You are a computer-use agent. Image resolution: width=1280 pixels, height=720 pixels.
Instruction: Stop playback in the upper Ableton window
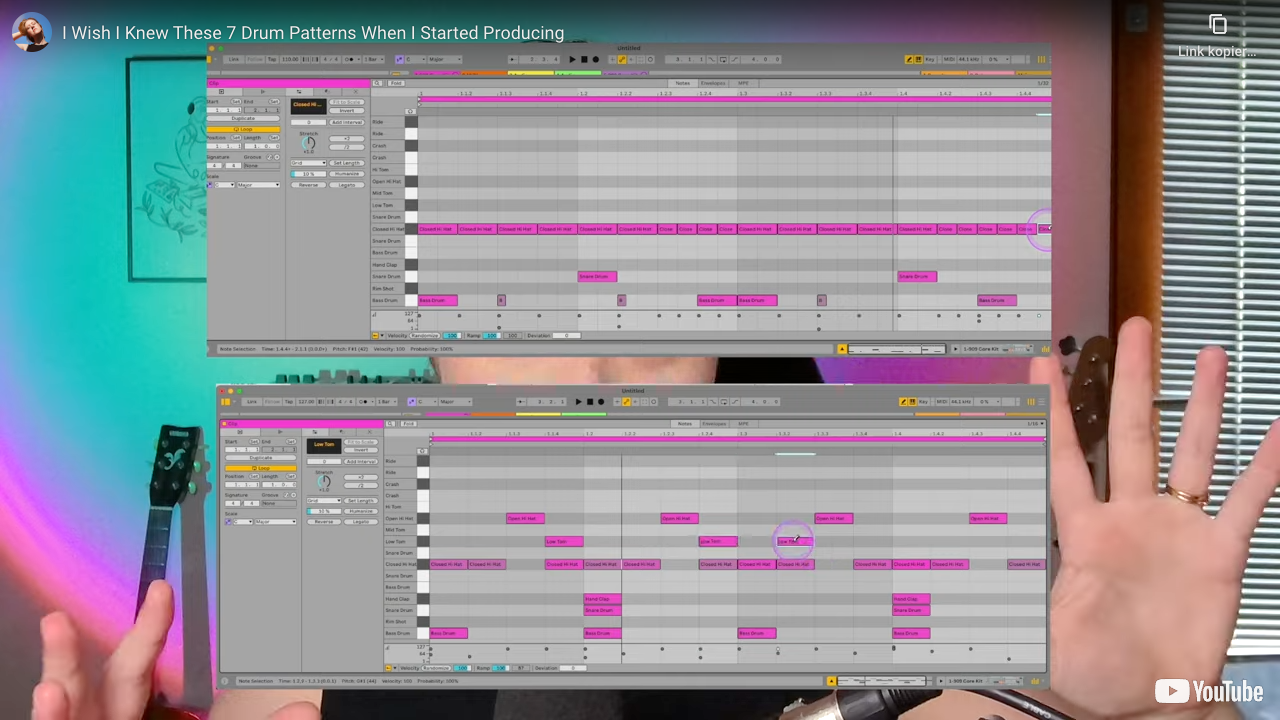pyautogui.click(x=584, y=59)
